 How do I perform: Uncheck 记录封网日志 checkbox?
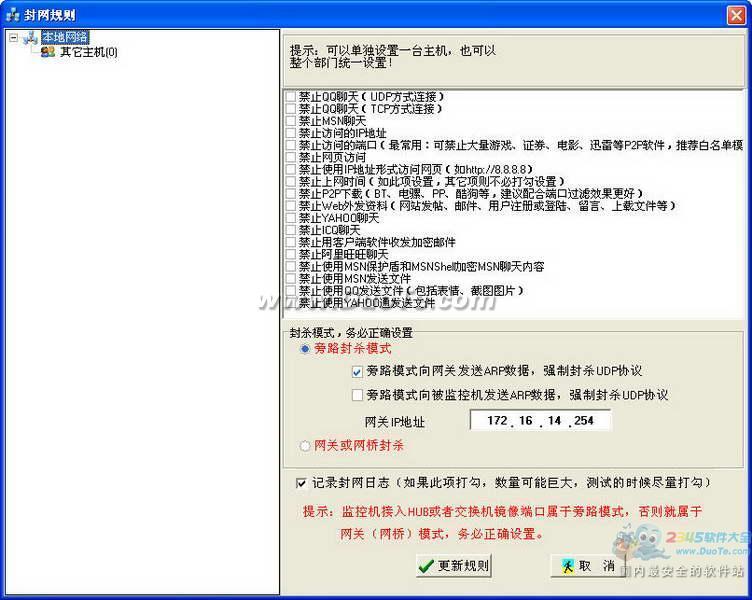tap(301, 483)
